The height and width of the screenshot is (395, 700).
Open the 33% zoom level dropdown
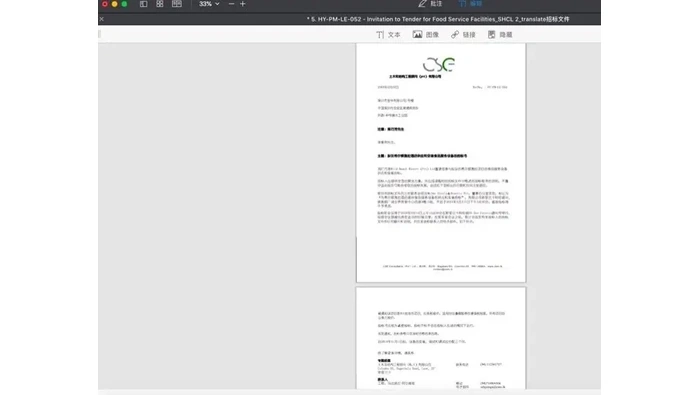click(x=209, y=4)
